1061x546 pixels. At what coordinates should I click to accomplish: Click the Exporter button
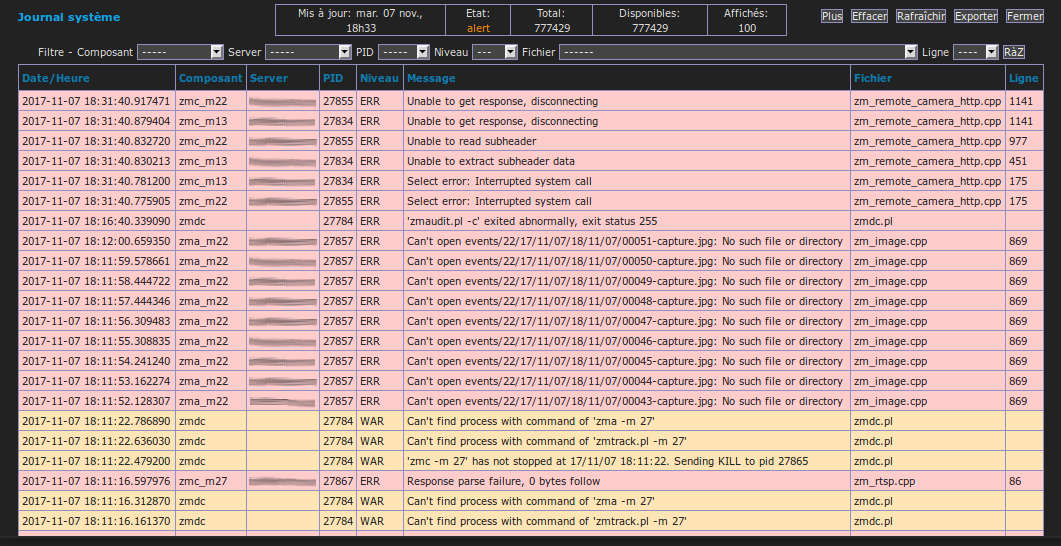[976, 16]
